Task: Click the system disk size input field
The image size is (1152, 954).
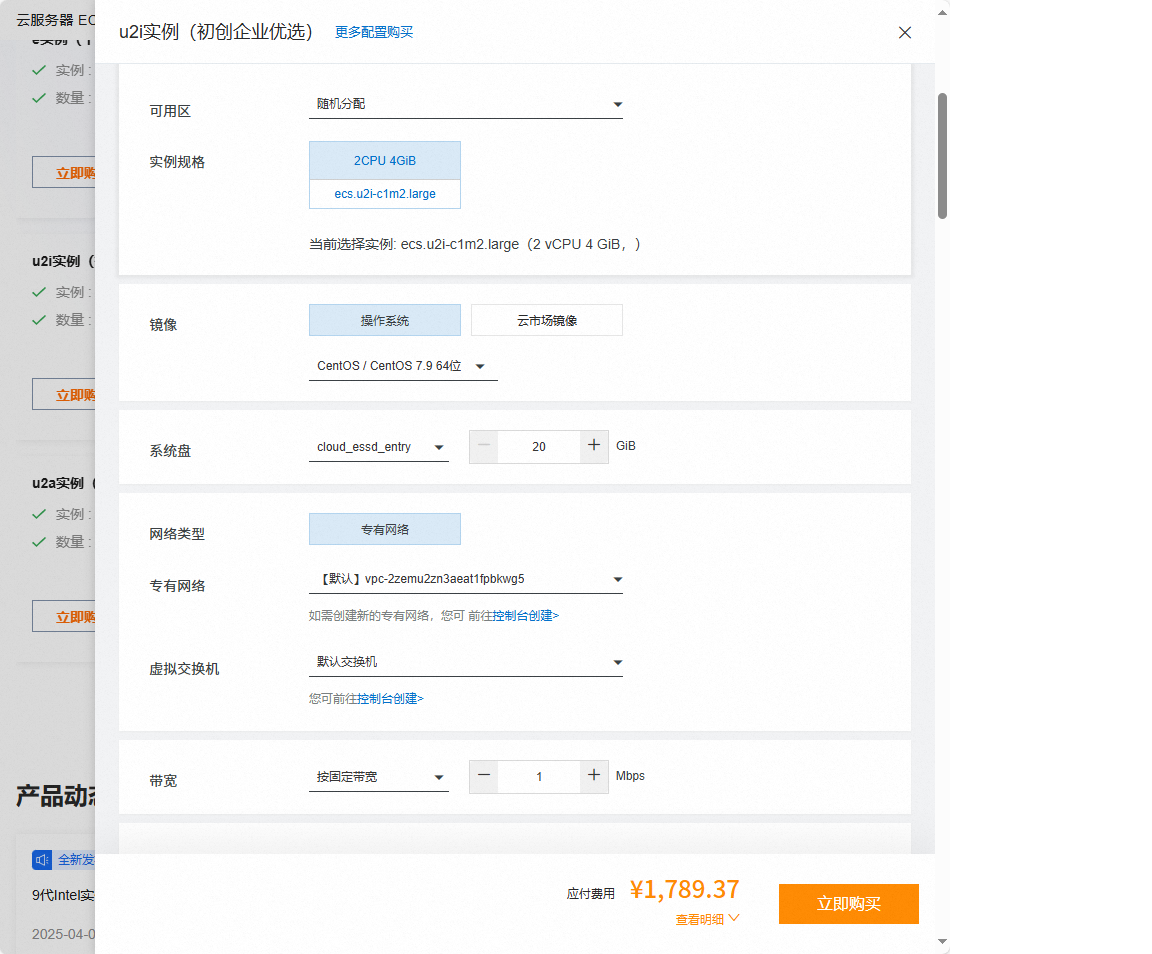Action: pyautogui.click(x=539, y=447)
